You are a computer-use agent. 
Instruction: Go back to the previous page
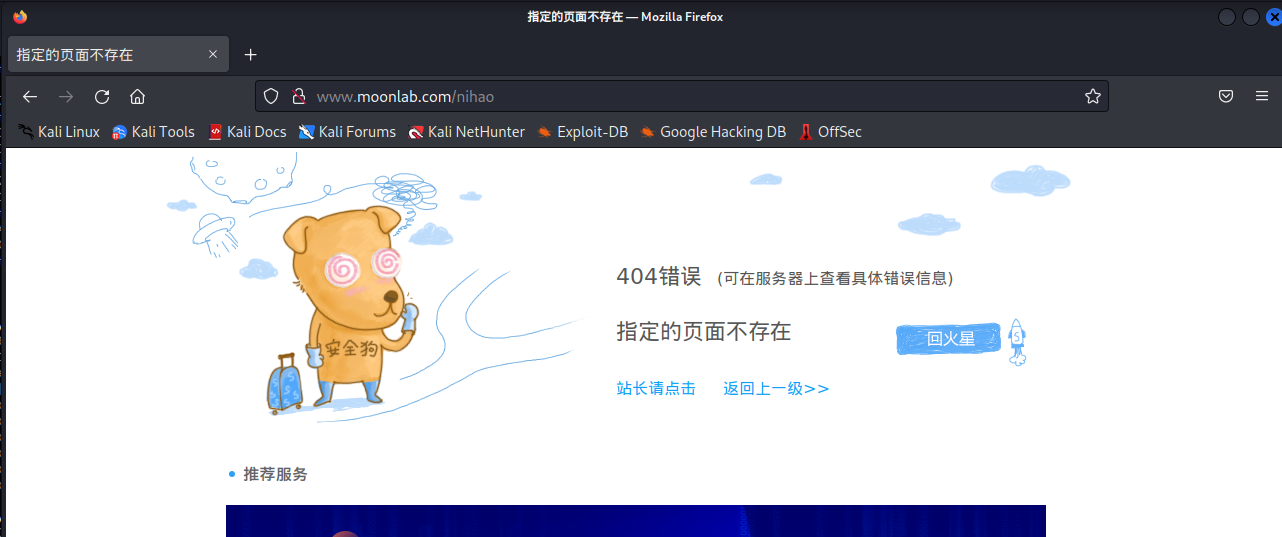[30, 97]
